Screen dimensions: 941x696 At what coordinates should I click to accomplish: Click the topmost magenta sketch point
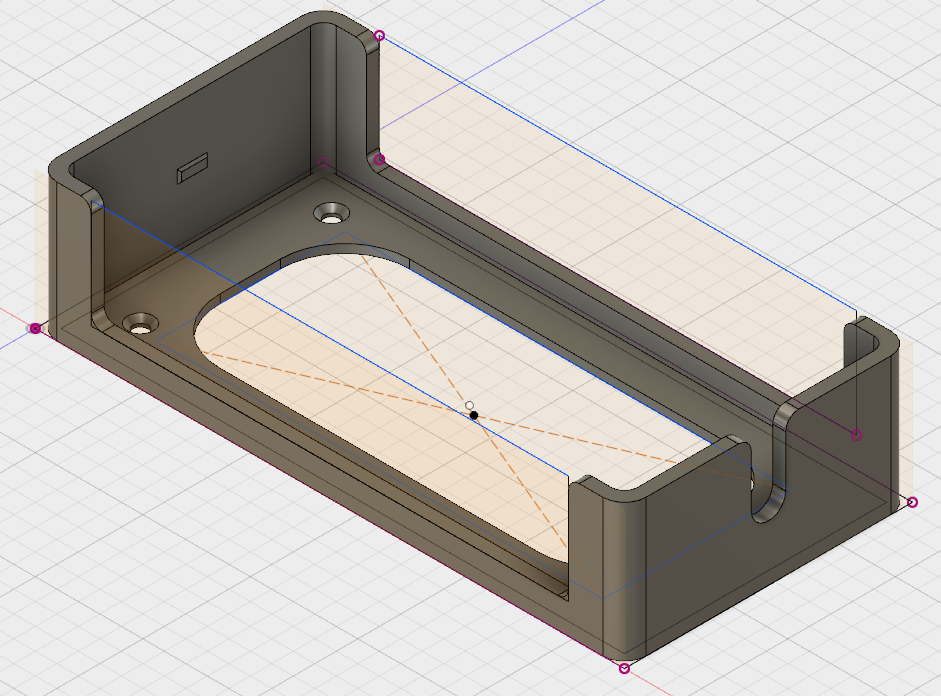coord(379,36)
